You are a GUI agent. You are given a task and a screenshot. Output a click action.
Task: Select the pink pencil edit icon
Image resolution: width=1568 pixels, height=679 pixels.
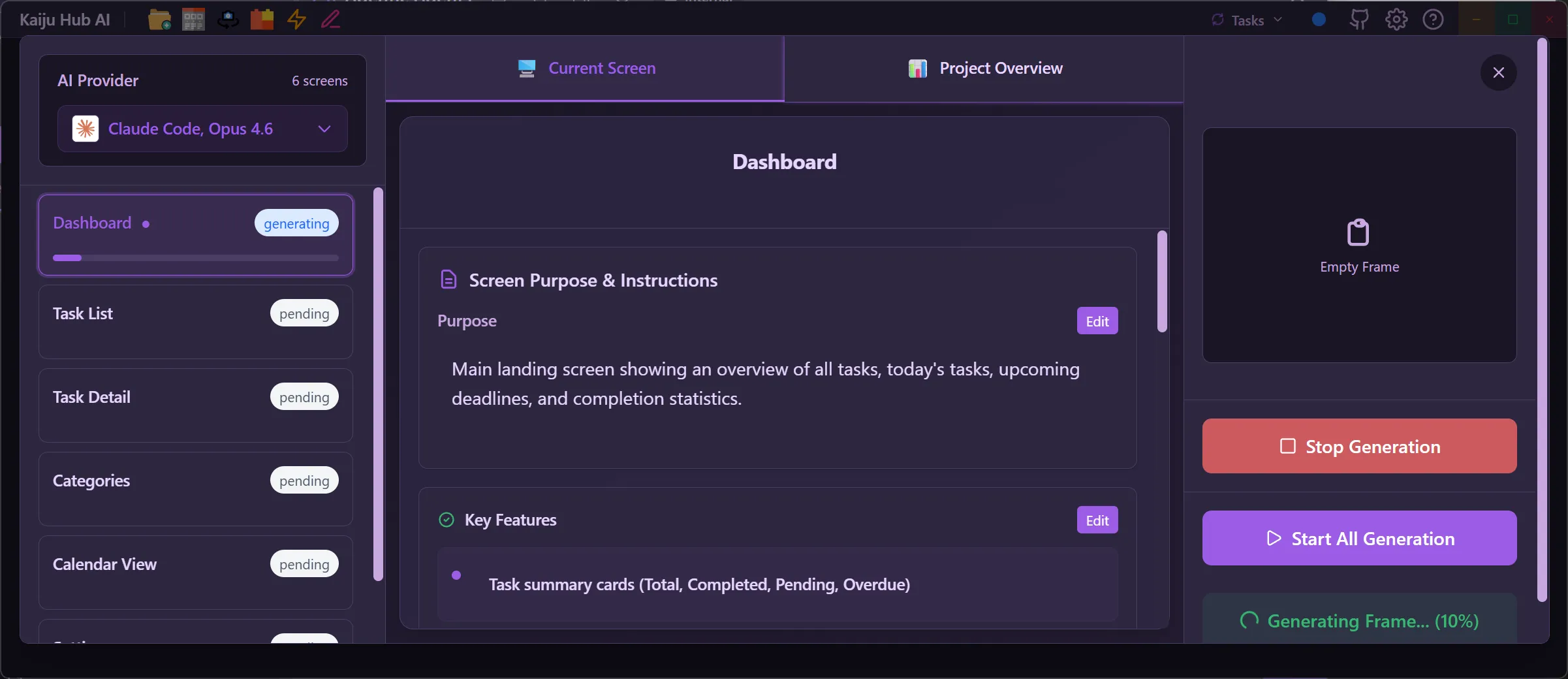330,20
